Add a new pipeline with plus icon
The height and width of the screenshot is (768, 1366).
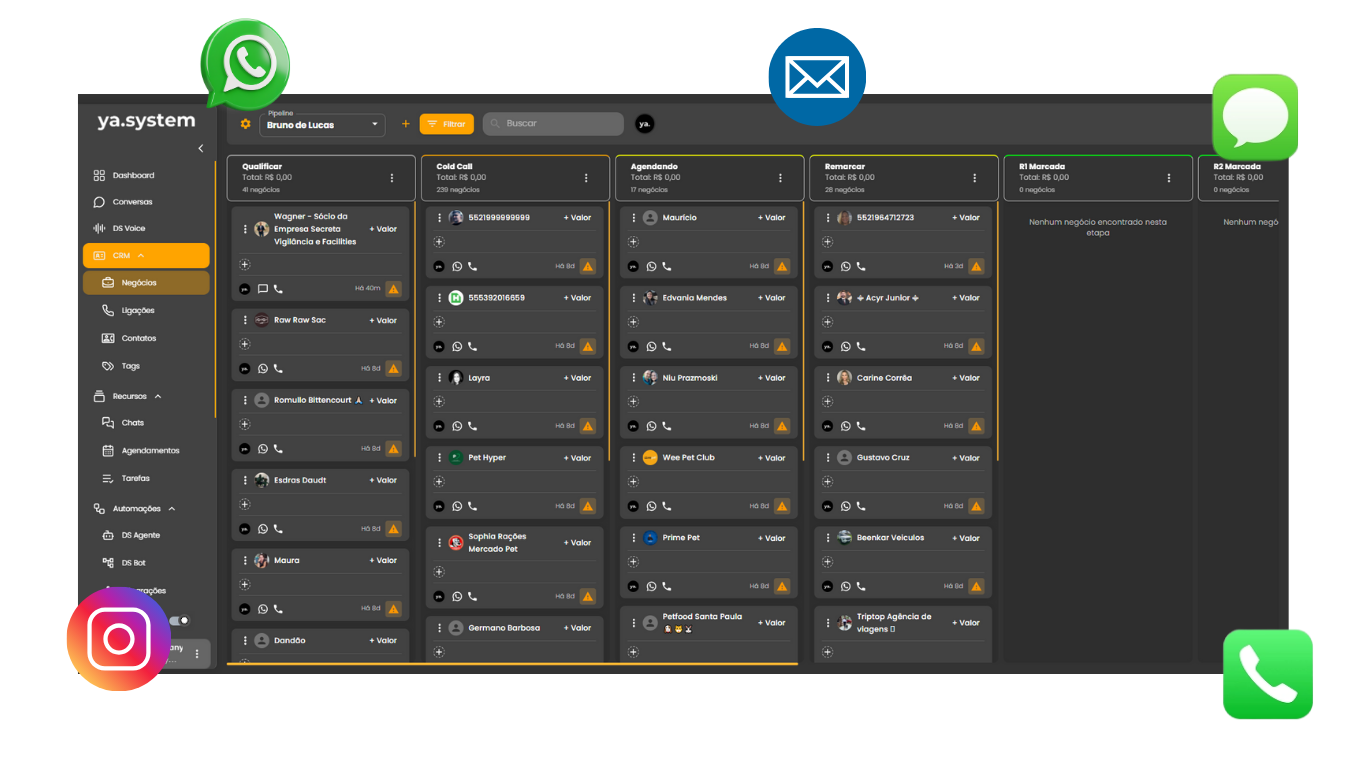(405, 124)
